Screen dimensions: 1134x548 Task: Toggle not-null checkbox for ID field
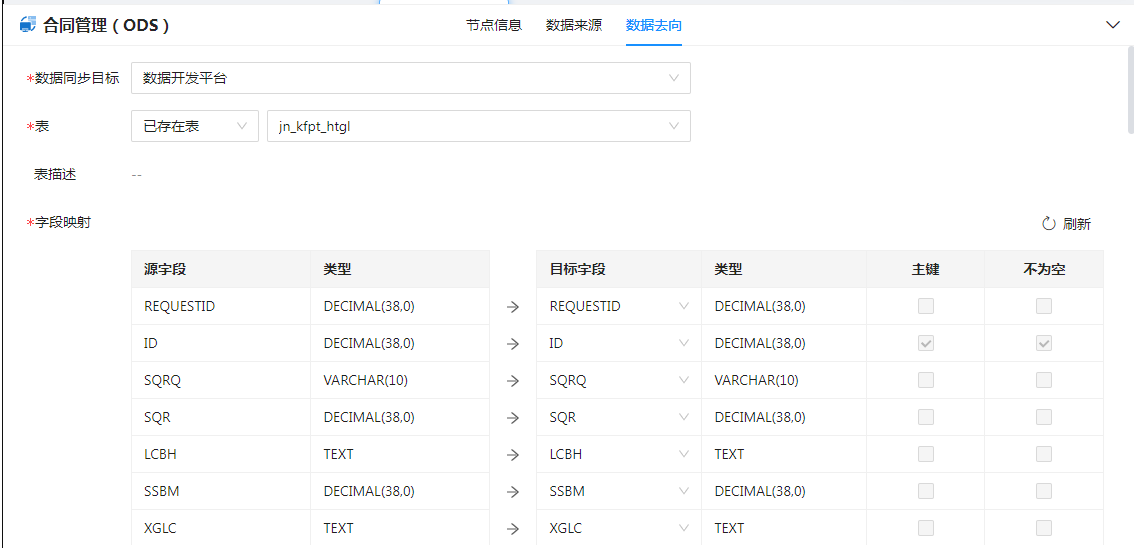point(1044,343)
